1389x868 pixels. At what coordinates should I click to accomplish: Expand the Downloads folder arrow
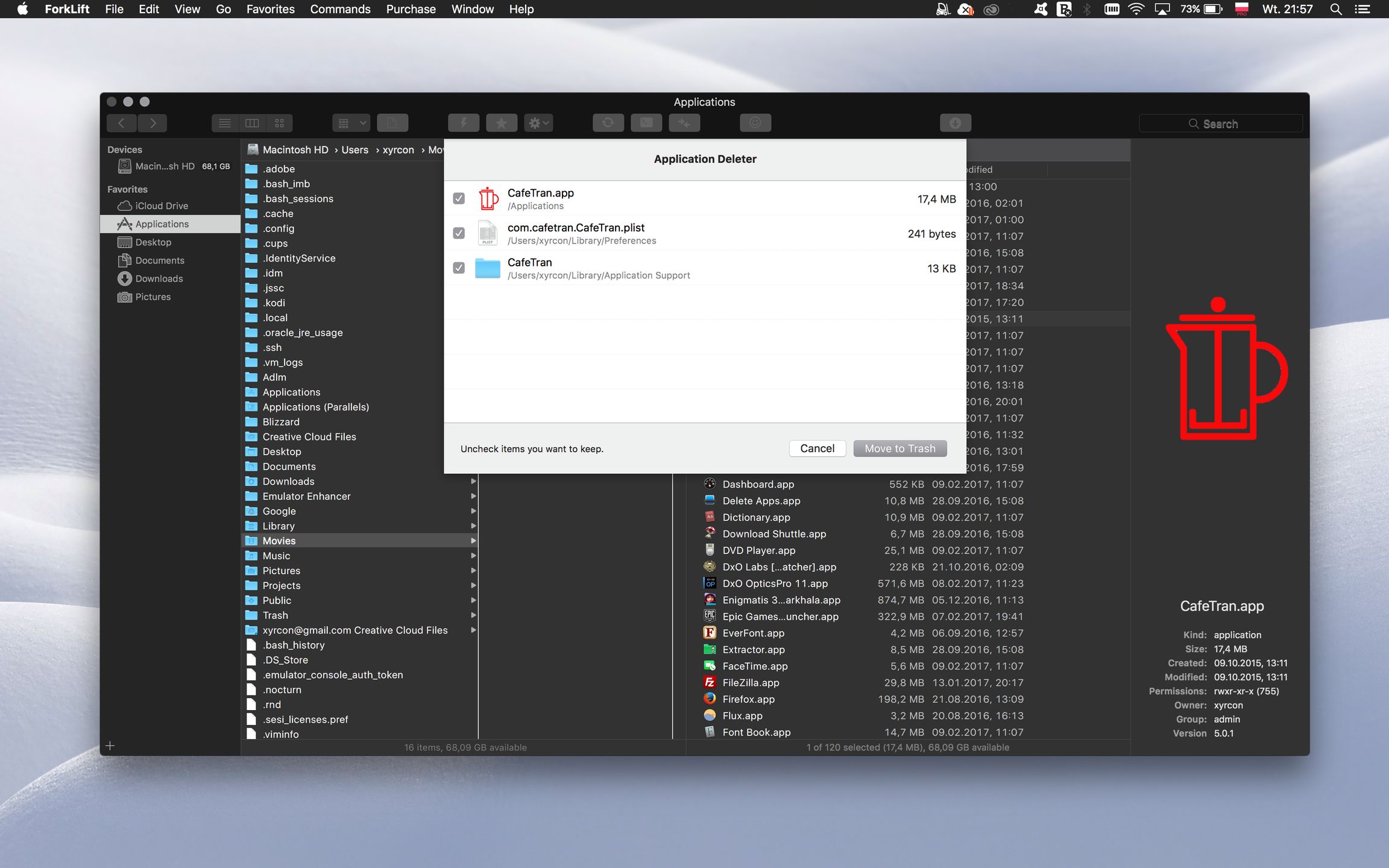(473, 481)
